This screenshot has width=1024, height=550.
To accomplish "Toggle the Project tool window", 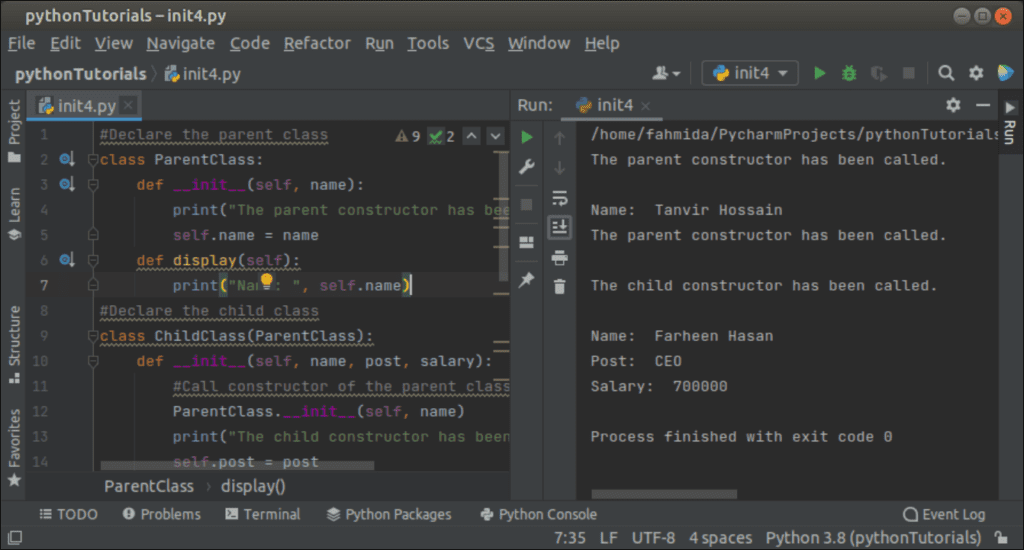I will pos(14,131).
